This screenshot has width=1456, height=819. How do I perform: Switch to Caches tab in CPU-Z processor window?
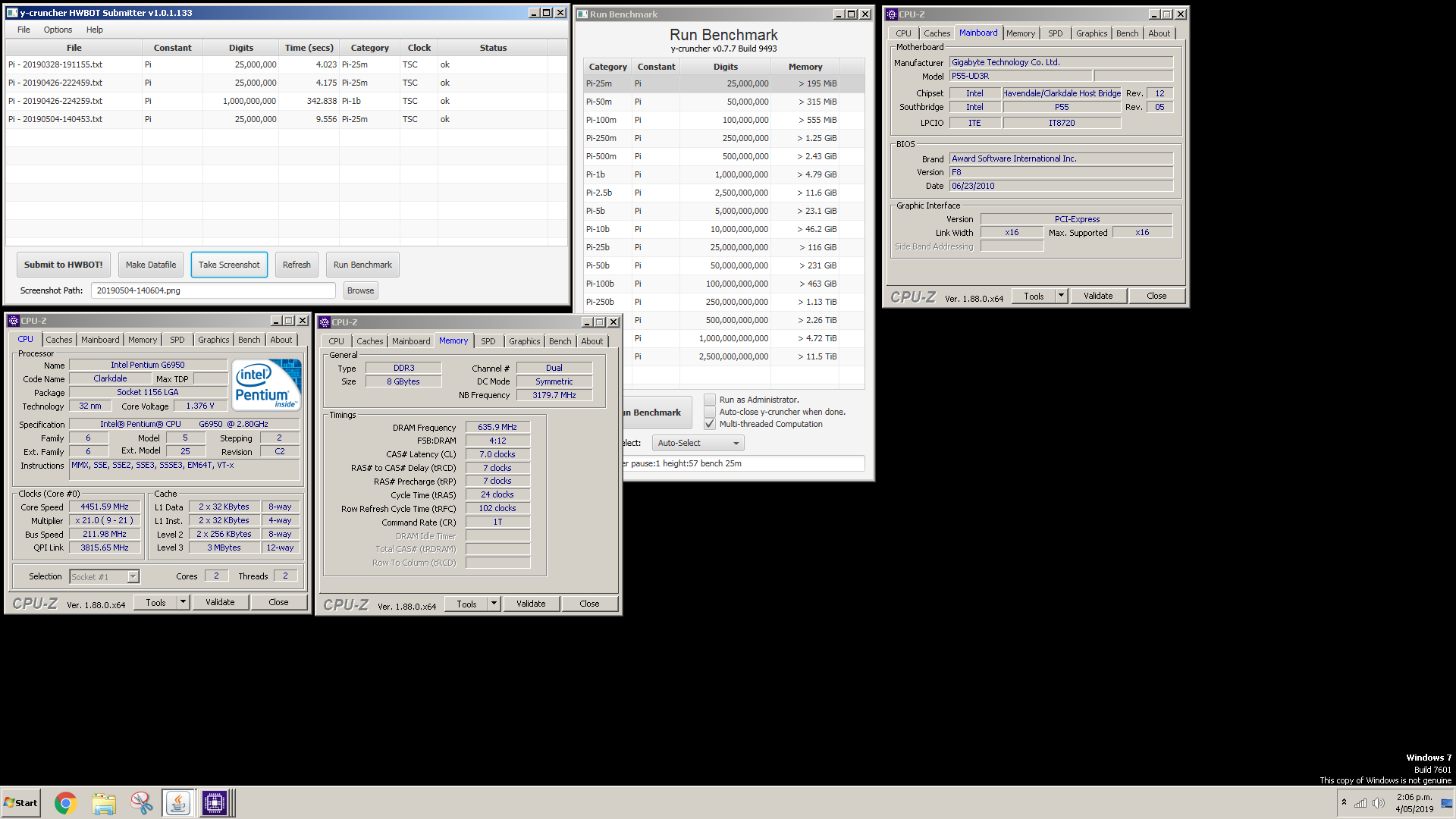click(58, 340)
